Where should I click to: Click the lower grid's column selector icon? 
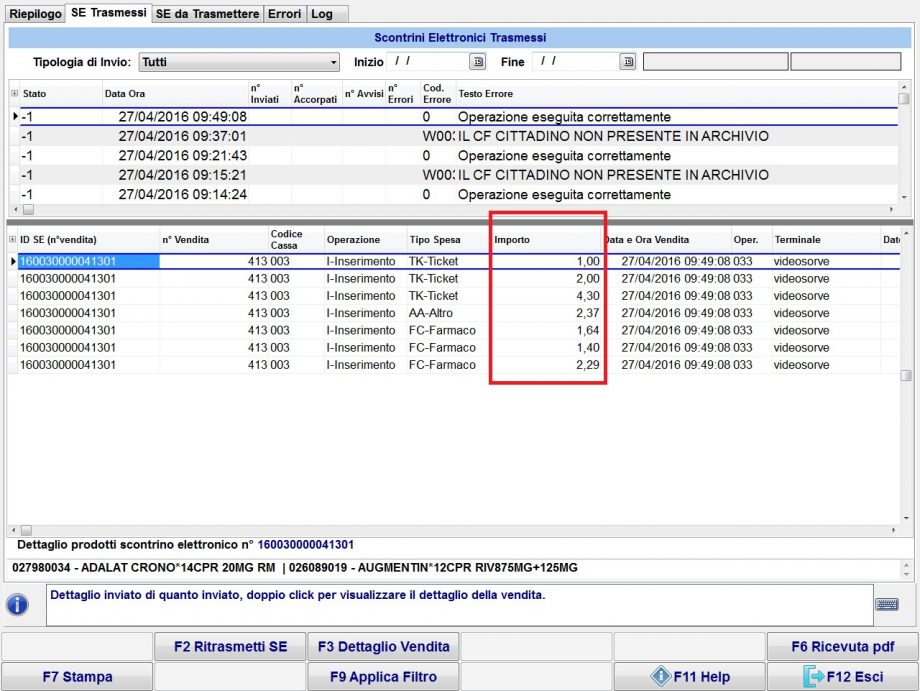(13, 240)
